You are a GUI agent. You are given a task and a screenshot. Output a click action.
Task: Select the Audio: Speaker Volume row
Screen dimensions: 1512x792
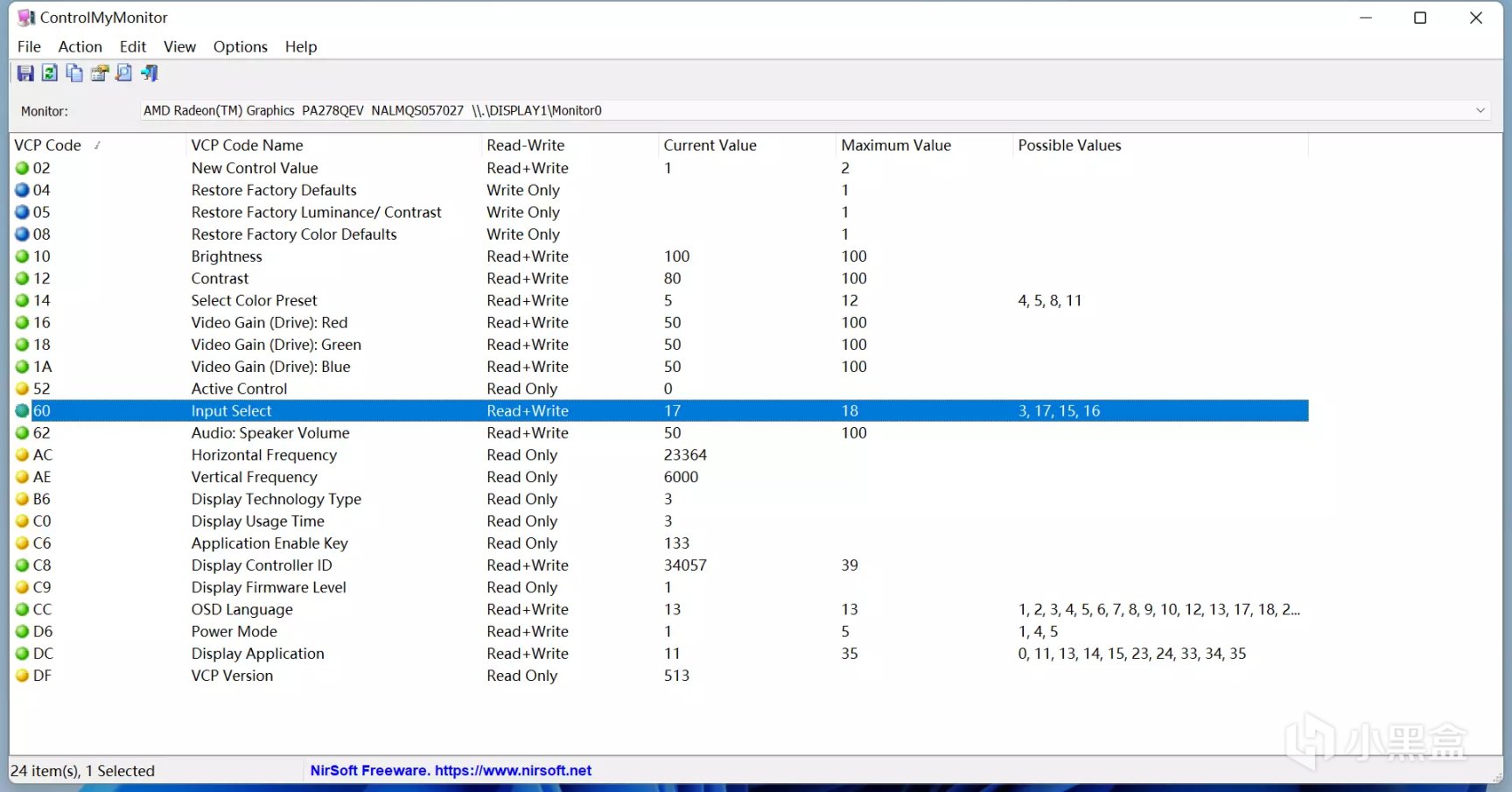[x=270, y=433]
